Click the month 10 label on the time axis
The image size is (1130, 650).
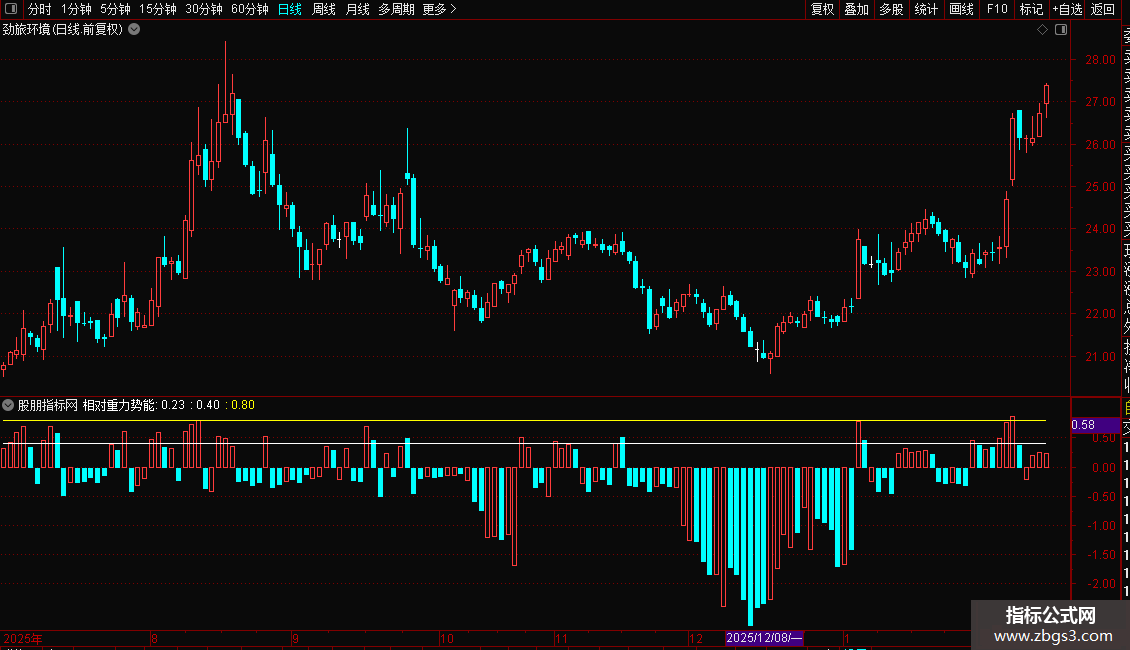(447, 638)
